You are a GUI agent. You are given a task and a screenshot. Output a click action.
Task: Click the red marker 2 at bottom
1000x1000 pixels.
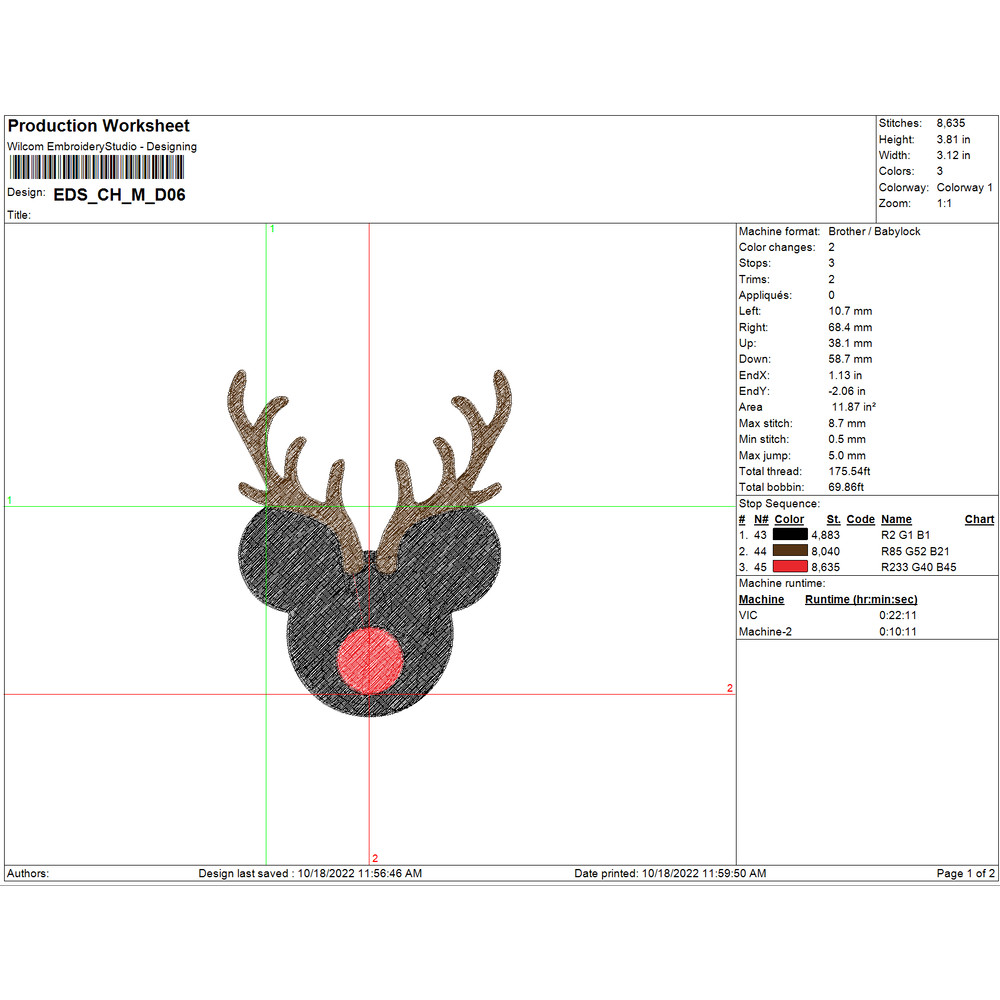pyautogui.click(x=375, y=858)
